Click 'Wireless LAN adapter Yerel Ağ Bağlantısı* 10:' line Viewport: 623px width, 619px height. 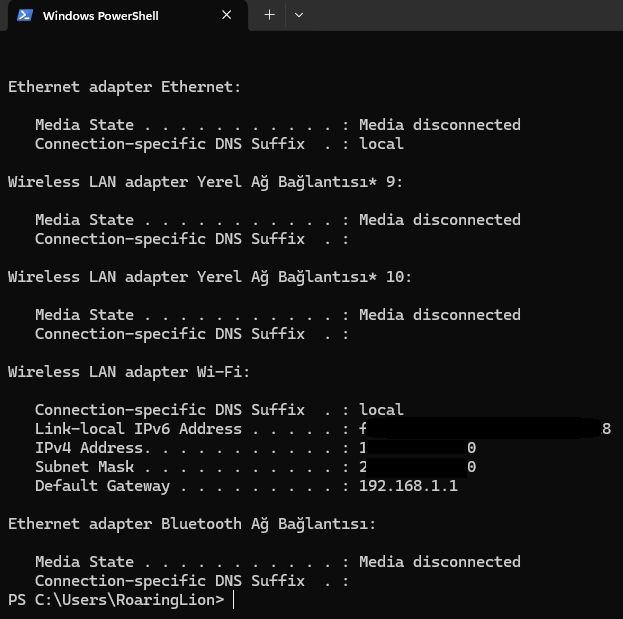209,277
